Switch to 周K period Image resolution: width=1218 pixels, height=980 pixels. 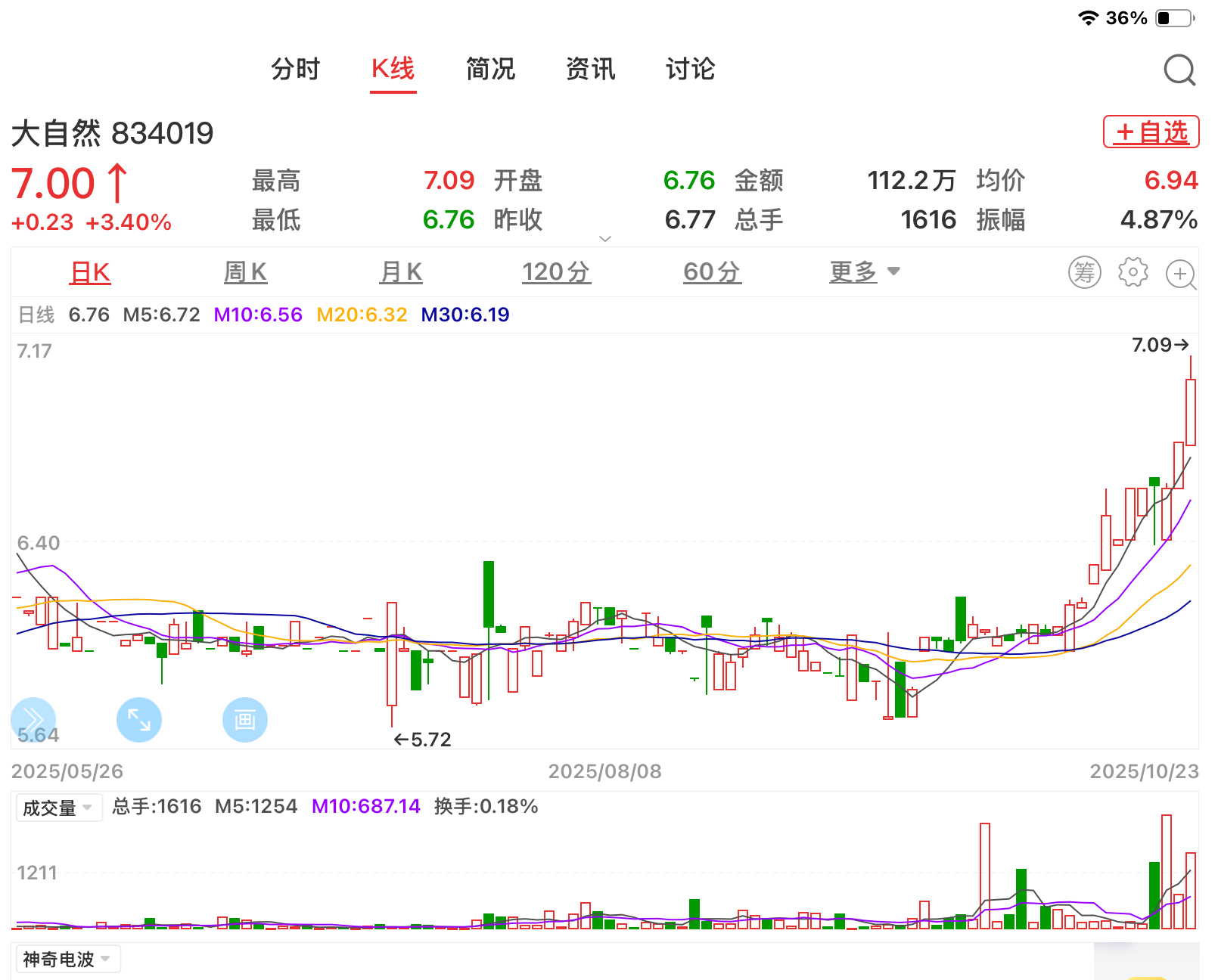(x=246, y=272)
